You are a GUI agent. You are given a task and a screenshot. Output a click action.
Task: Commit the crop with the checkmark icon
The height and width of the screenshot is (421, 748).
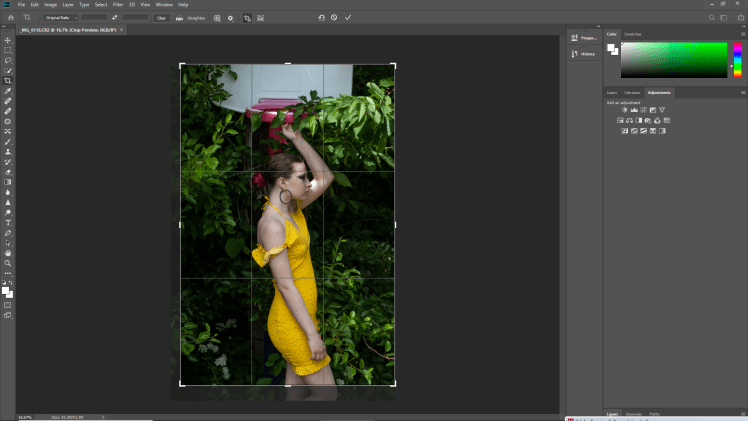click(x=348, y=17)
